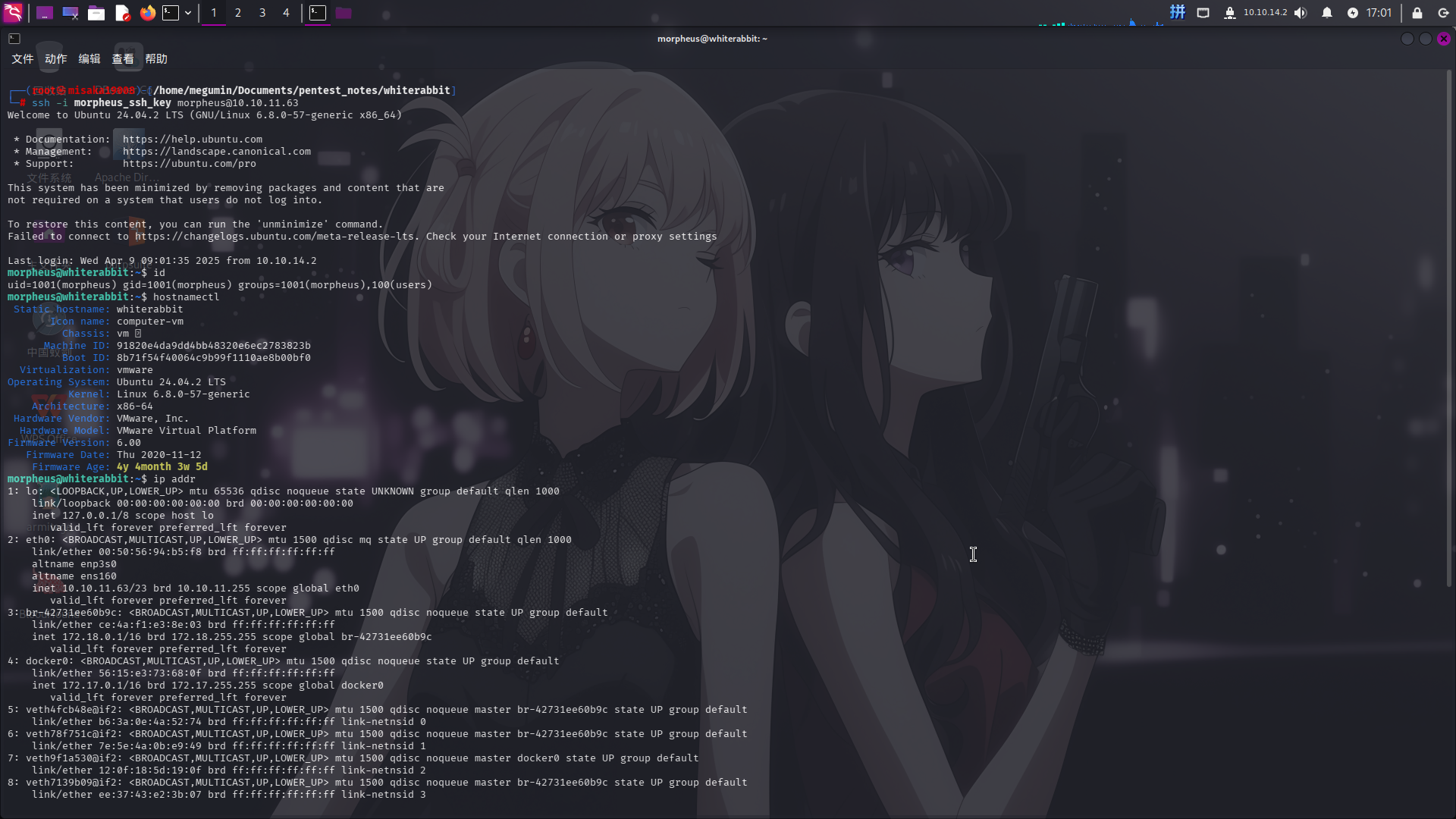Image resolution: width=1456 pixels, height=819 pixels.
Task: Switch to workspace 3
Action: click(x=262, y=13)
